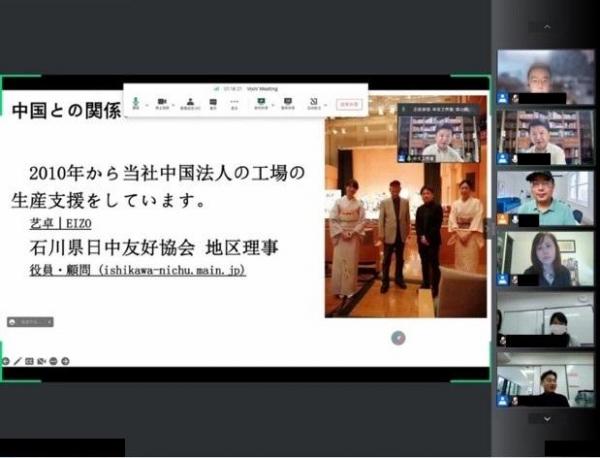Click the blue badge on the long-haired woman's tile

503,280
